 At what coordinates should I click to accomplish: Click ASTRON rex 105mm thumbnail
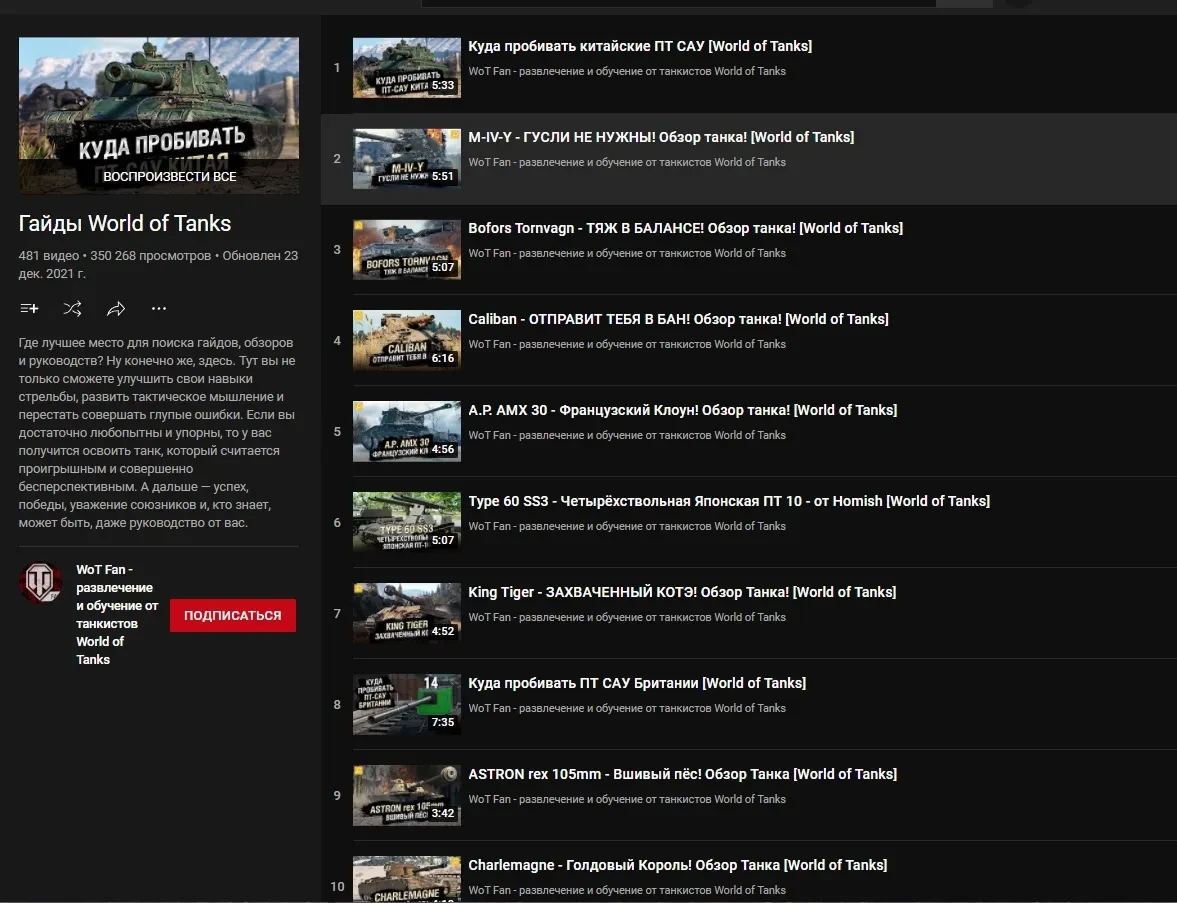coord(406,796)
